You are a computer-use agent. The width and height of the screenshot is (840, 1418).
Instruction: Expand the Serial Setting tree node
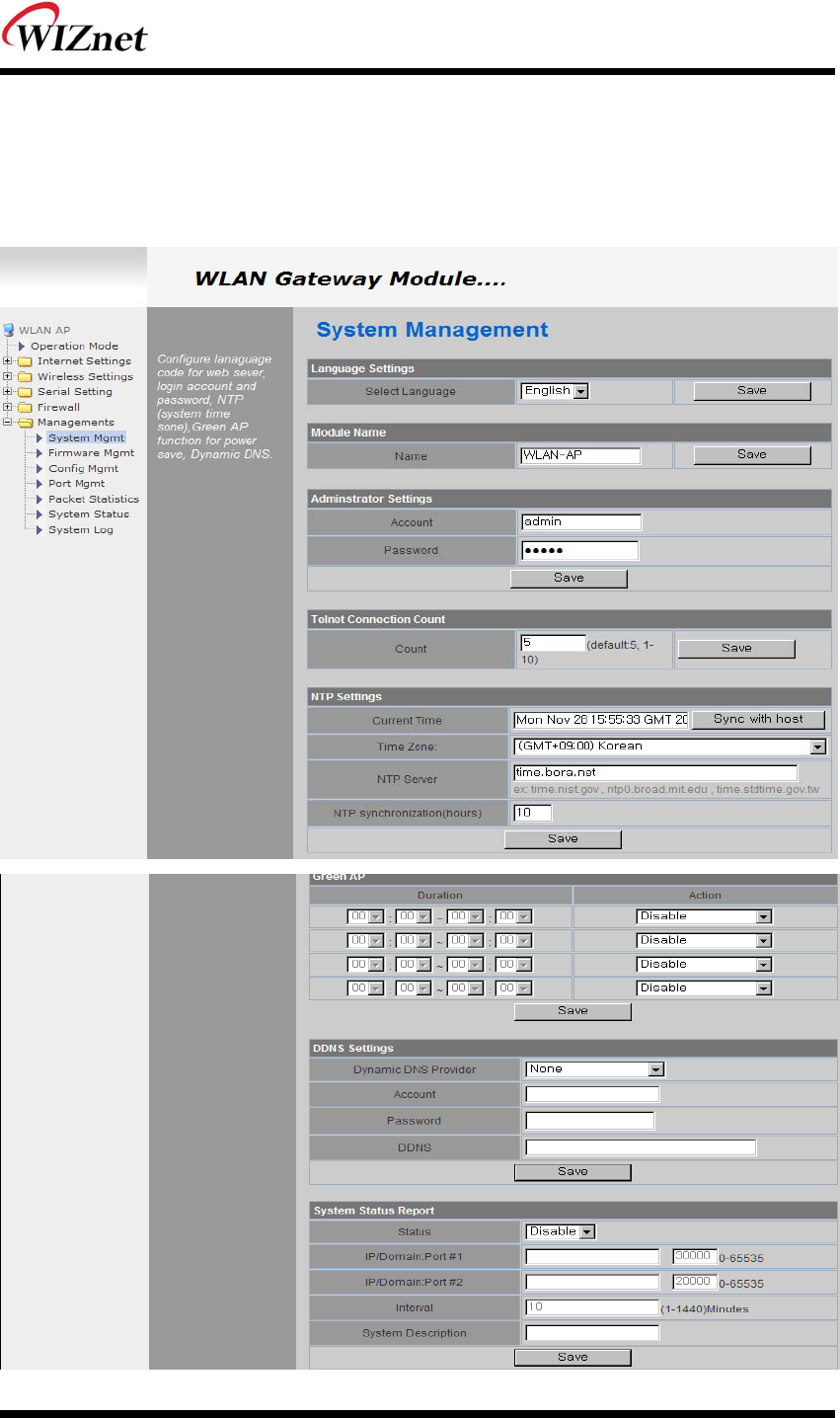8,392
